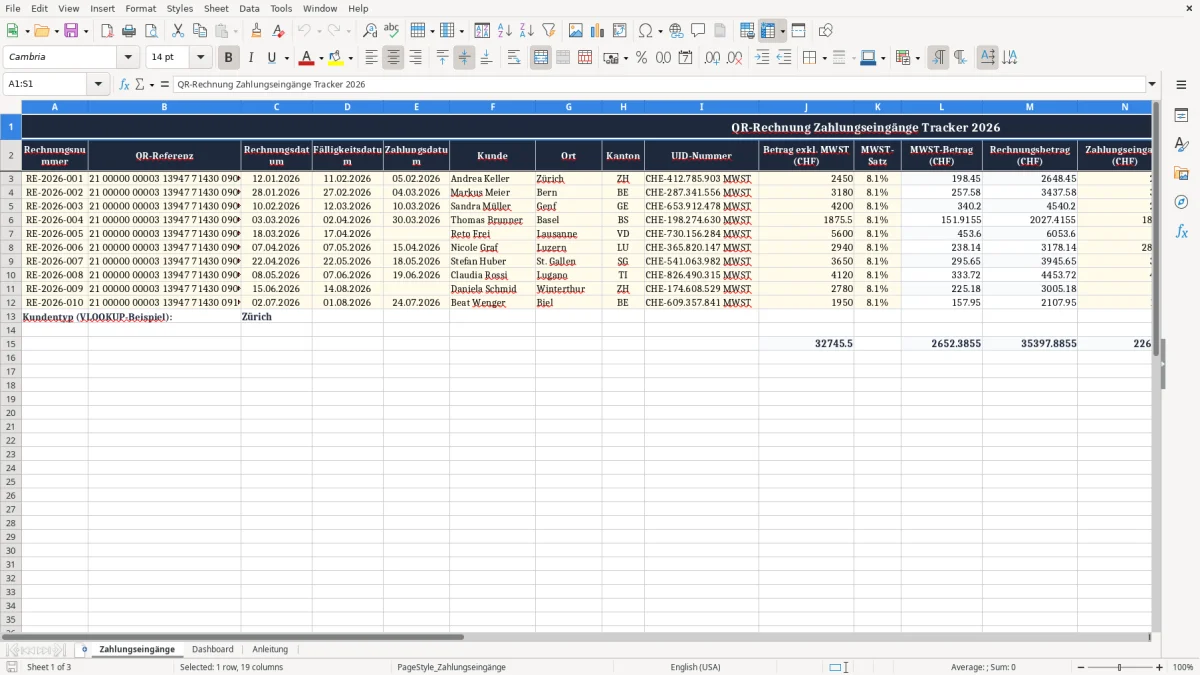Click the Increase Indent icon
Image resolution: width=1200 pixels, height=675 pixels.
pyautogui.click(x=762, y=58)
